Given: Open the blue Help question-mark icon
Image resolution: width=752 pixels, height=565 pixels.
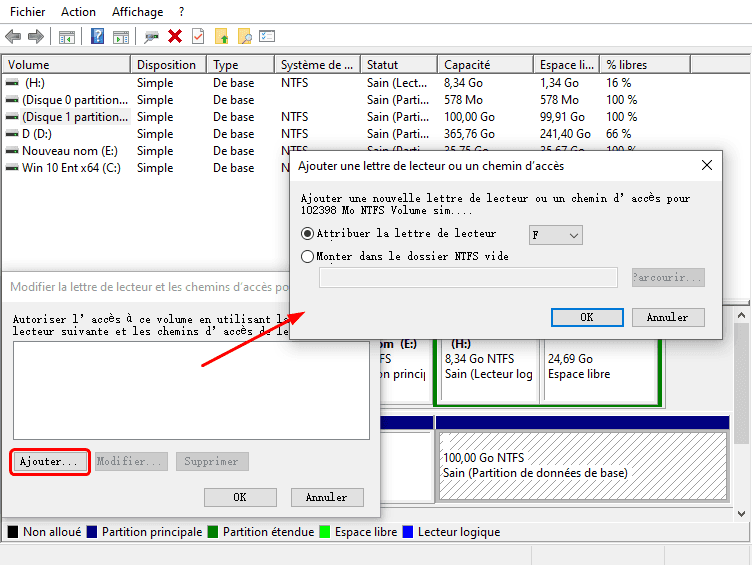Looking at the screenshot, I should coord(97,36).
